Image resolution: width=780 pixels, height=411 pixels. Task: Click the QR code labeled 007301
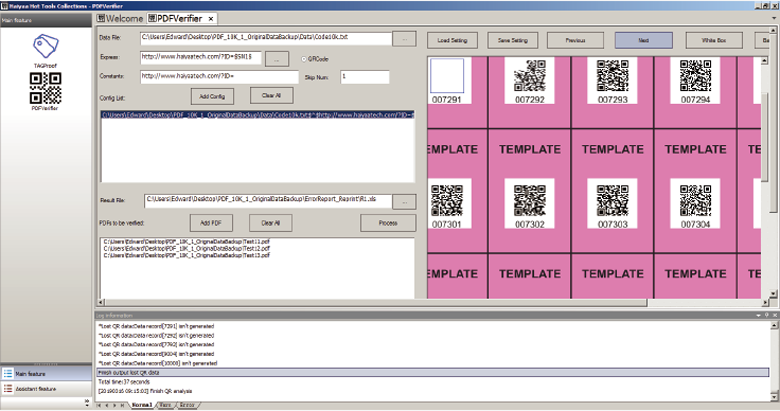(x=447, y=201)
